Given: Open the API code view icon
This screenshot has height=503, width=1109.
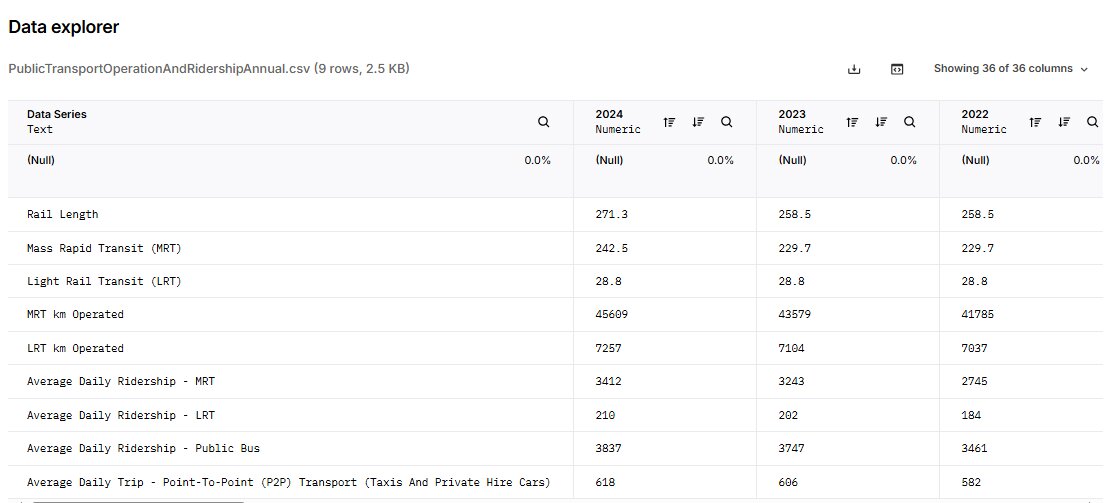Looking at the screenshot, I should pos(897,69).
